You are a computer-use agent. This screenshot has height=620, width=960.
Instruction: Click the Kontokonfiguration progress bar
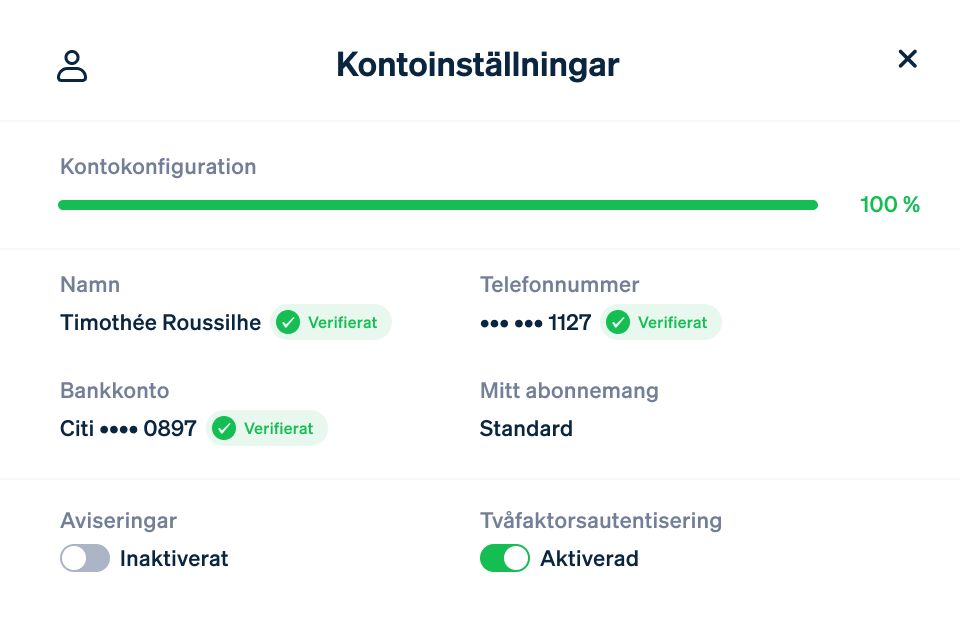[x=438, y=205]
